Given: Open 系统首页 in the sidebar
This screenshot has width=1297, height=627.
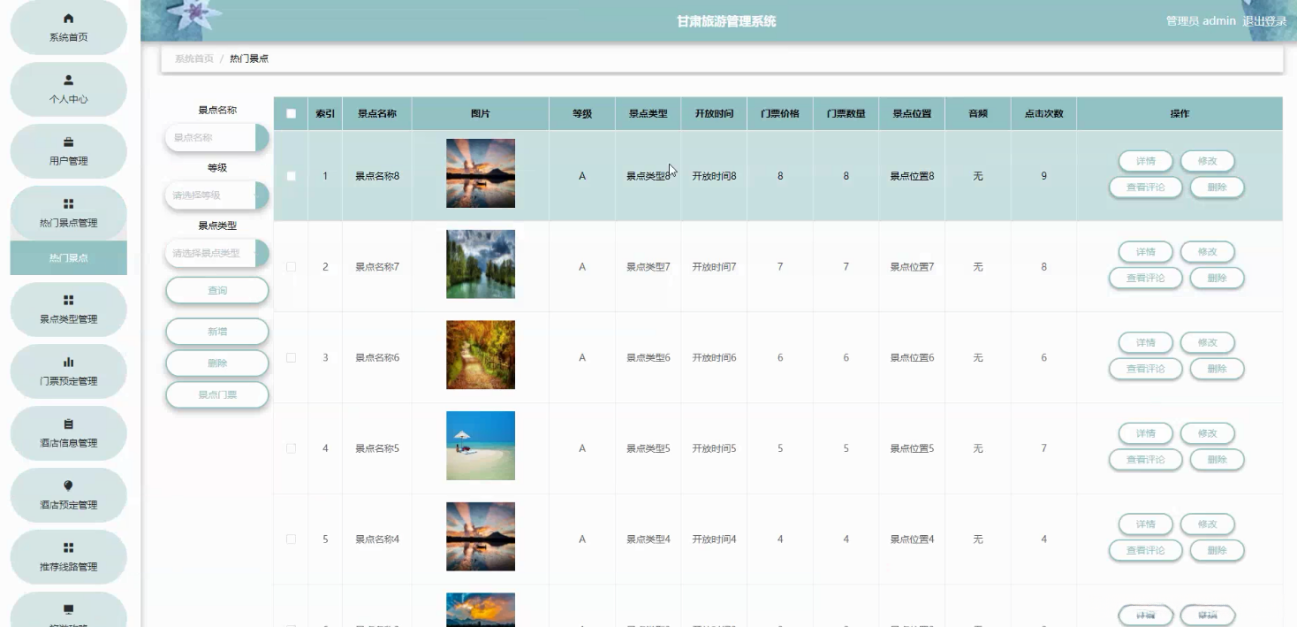Looking at the screenshot, I should pos(68,27).
